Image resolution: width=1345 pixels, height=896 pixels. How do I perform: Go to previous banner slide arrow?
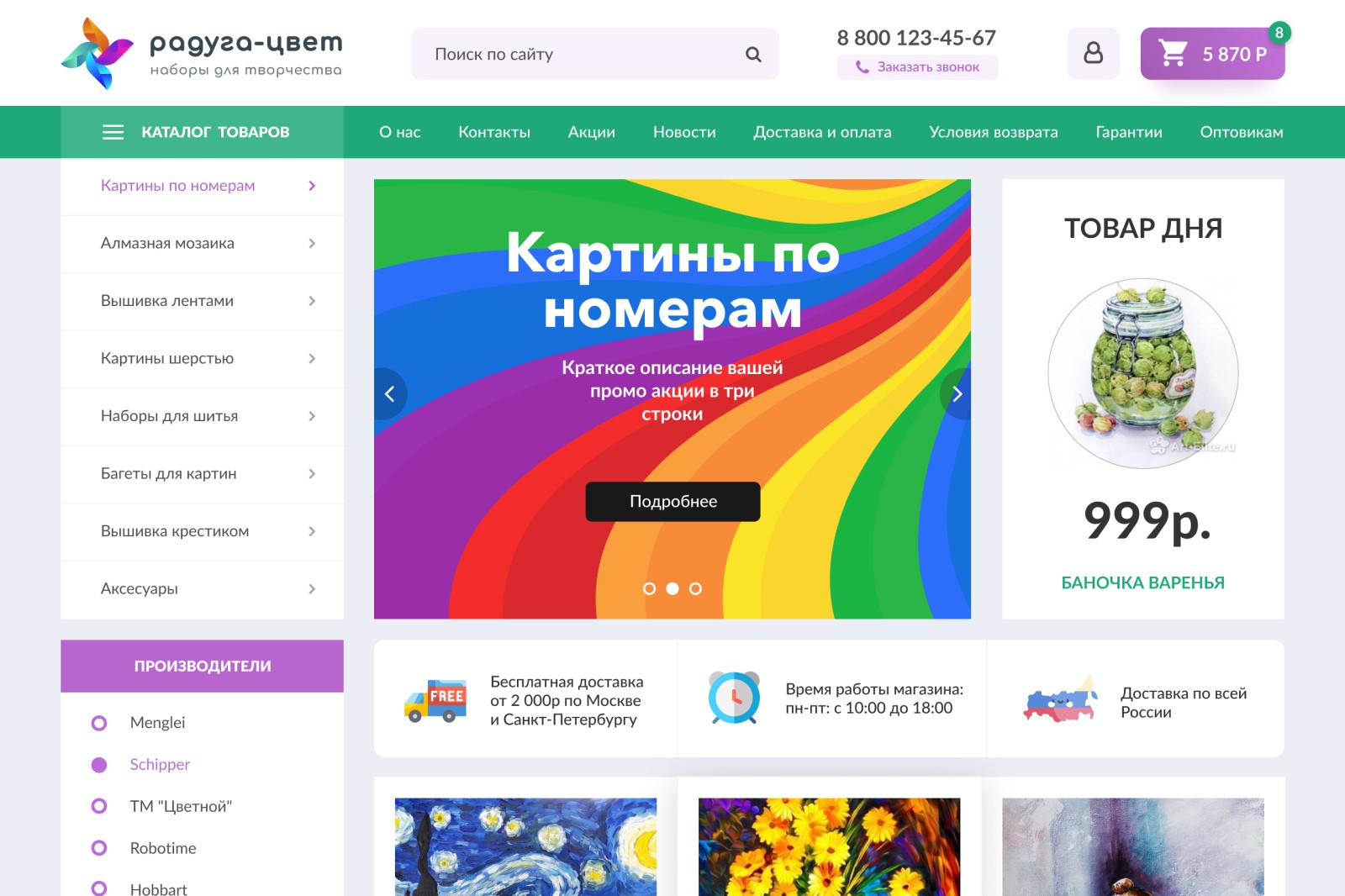[389, 393]
